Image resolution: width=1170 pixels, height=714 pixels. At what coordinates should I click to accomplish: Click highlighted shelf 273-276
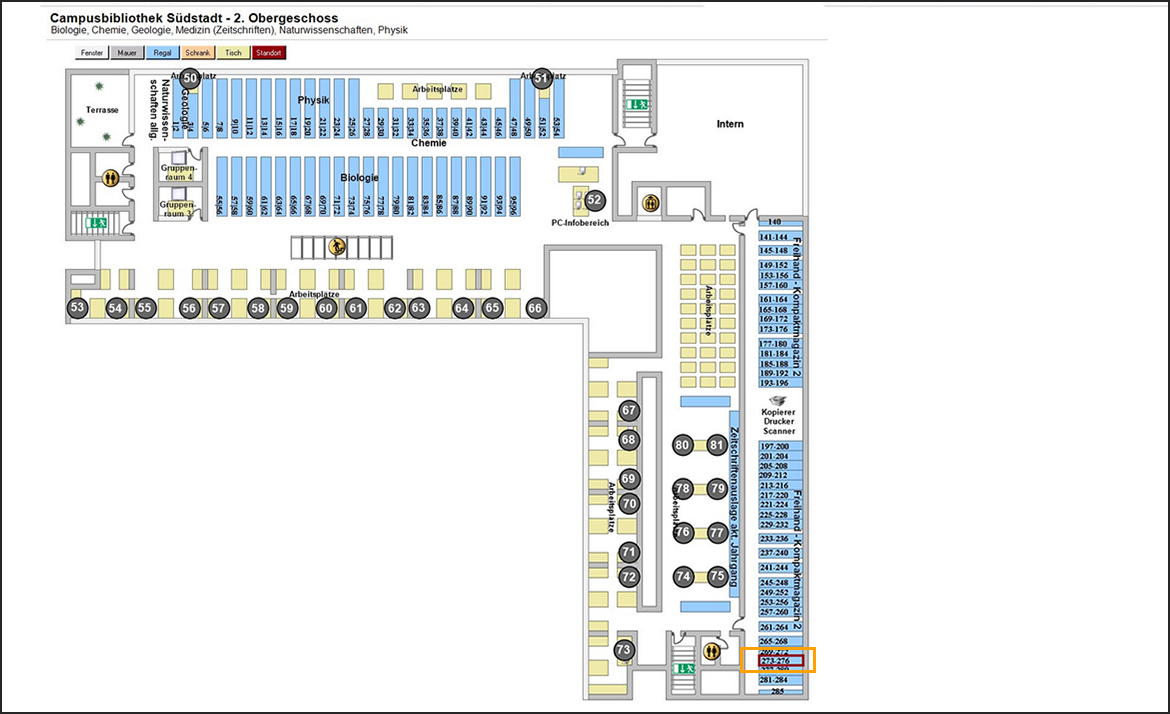[x=781, y=661]
